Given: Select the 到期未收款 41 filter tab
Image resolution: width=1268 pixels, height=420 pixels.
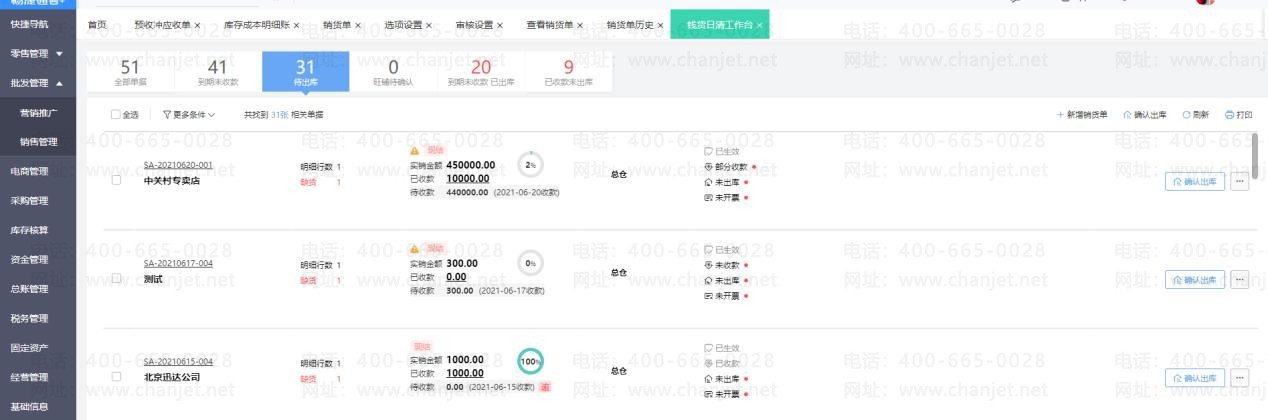Looking at the screenshot, I should pos(217,71).
